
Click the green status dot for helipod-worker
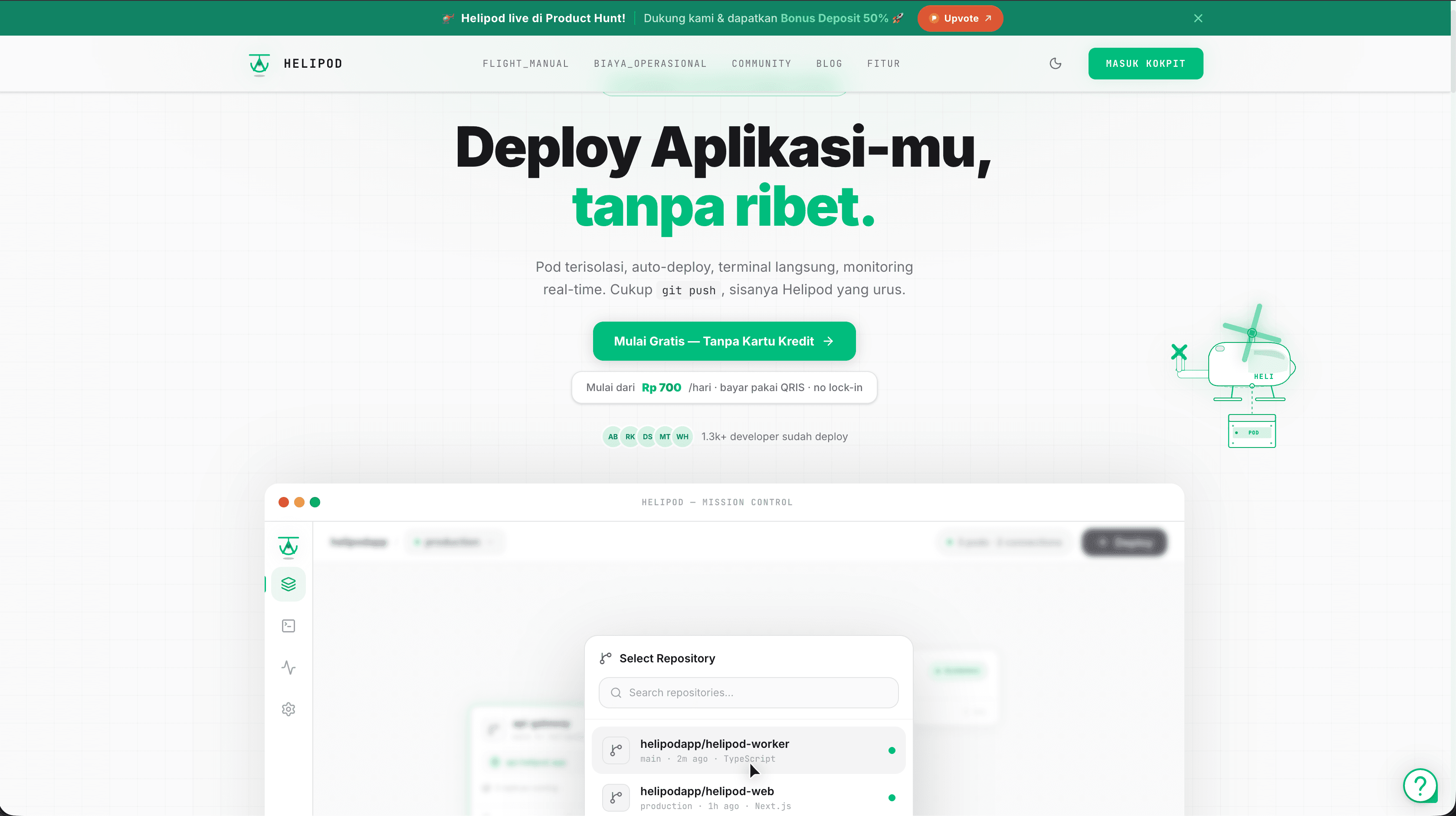point(892,750)
